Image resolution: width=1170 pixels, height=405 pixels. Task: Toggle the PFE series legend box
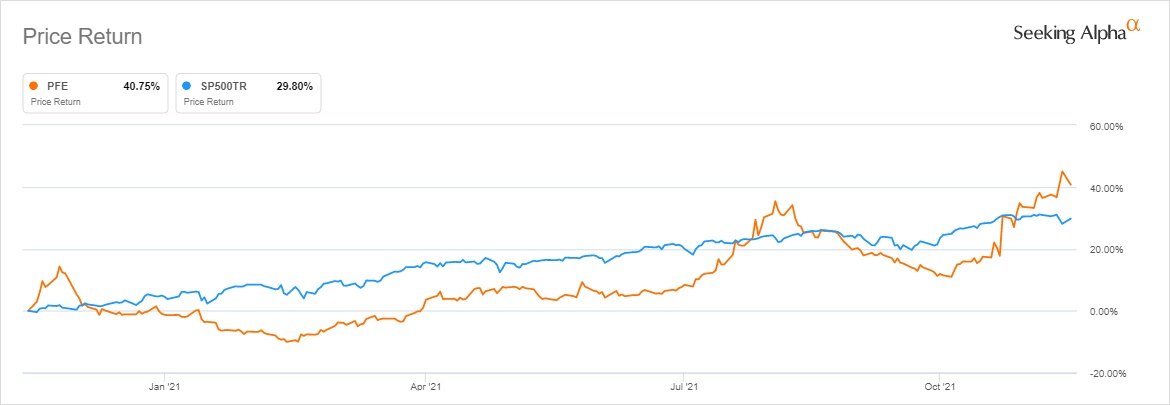tap(96, 93)
